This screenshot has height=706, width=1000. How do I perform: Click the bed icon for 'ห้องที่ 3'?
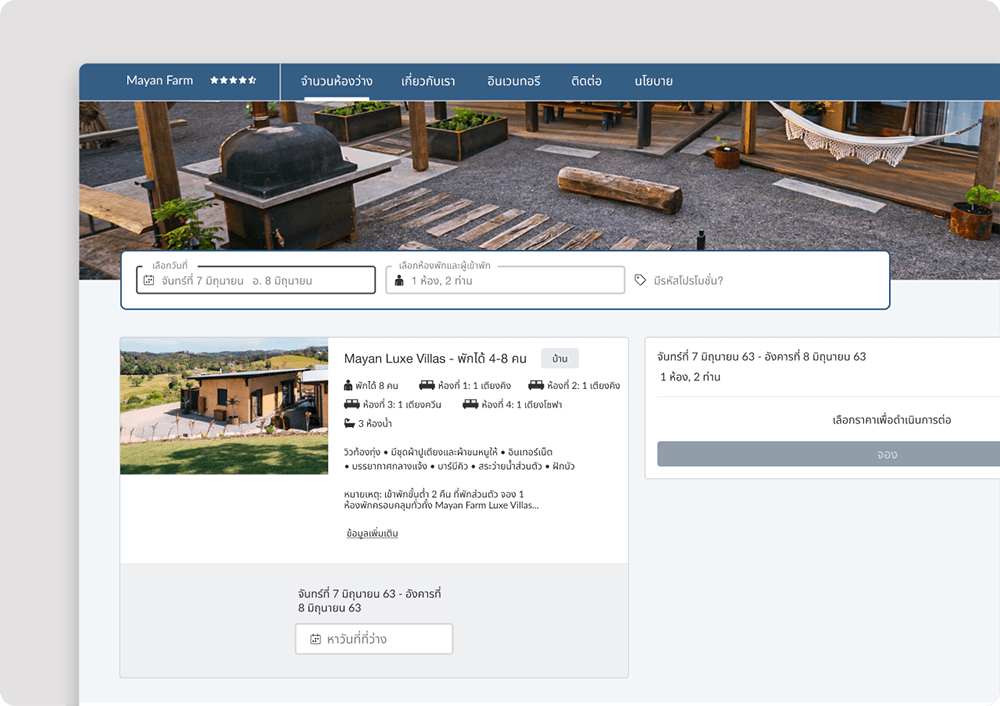(x=351, y=405)
